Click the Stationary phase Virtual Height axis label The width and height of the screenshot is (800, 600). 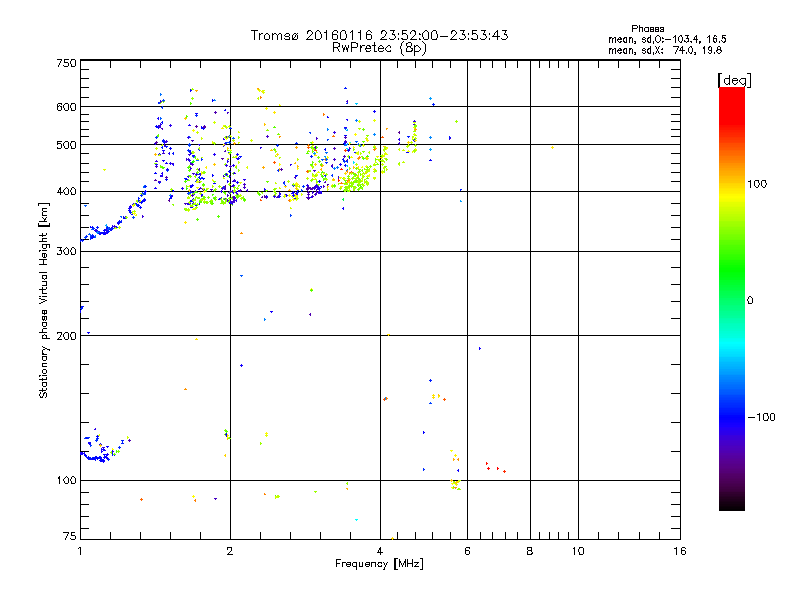44,302
